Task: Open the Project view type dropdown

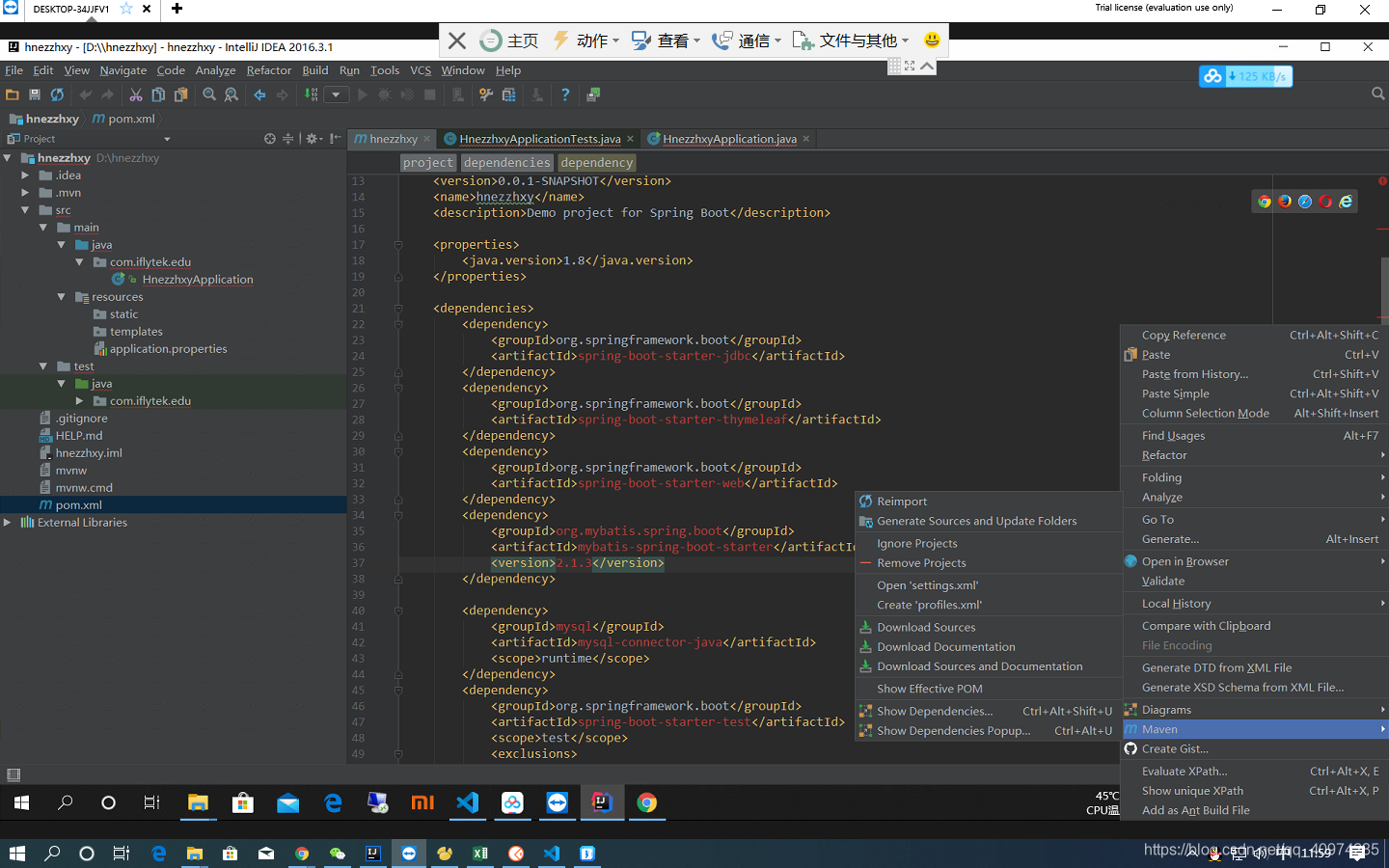Action: 167,139
